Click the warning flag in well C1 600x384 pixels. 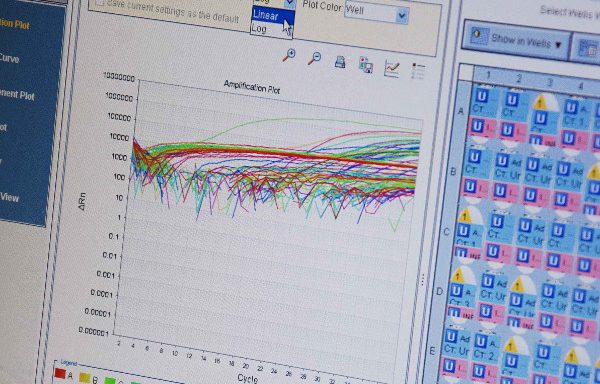point(465,216)
